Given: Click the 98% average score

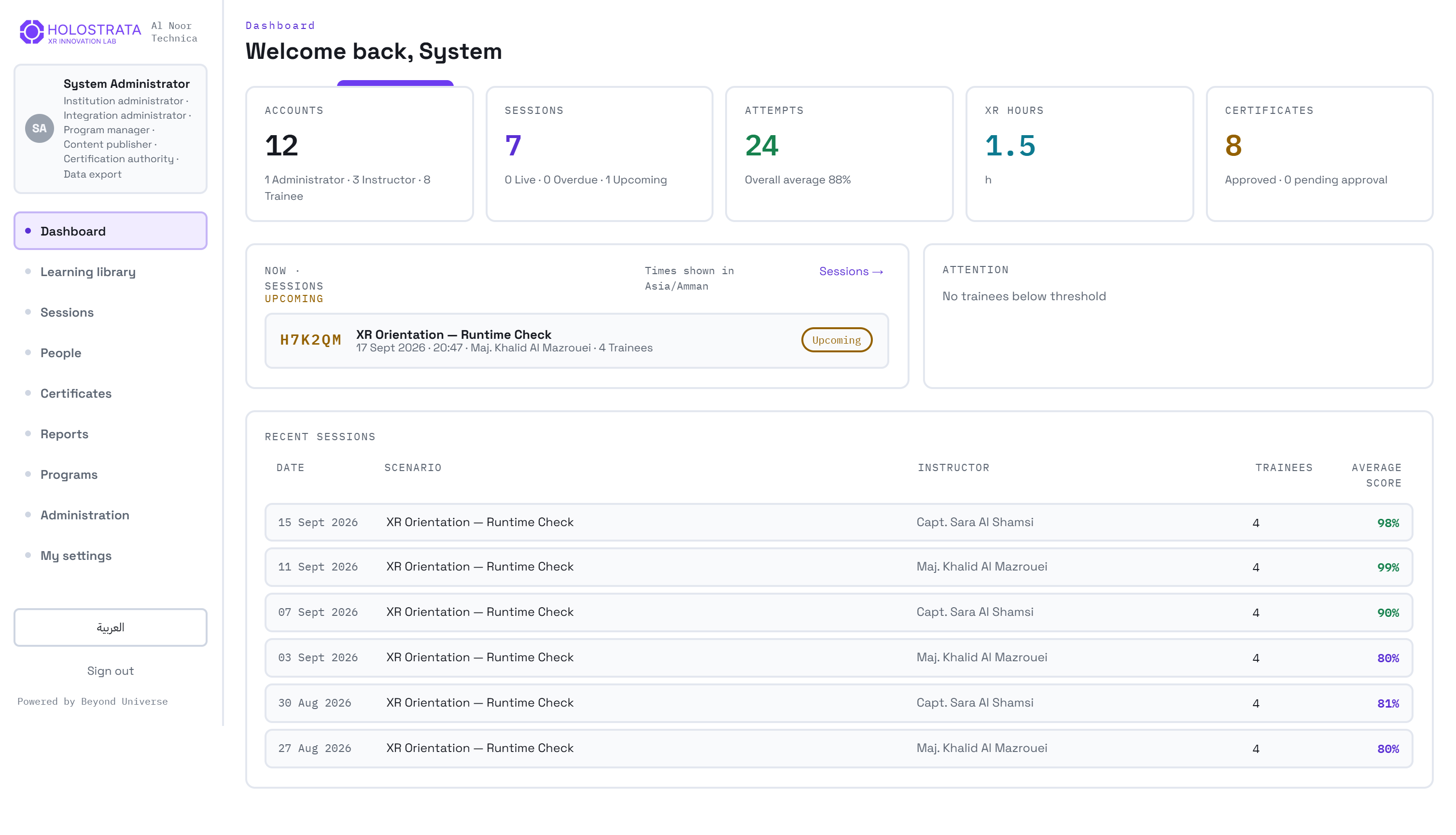Looking at the screenshot, I should click(x=1388, y=523).
